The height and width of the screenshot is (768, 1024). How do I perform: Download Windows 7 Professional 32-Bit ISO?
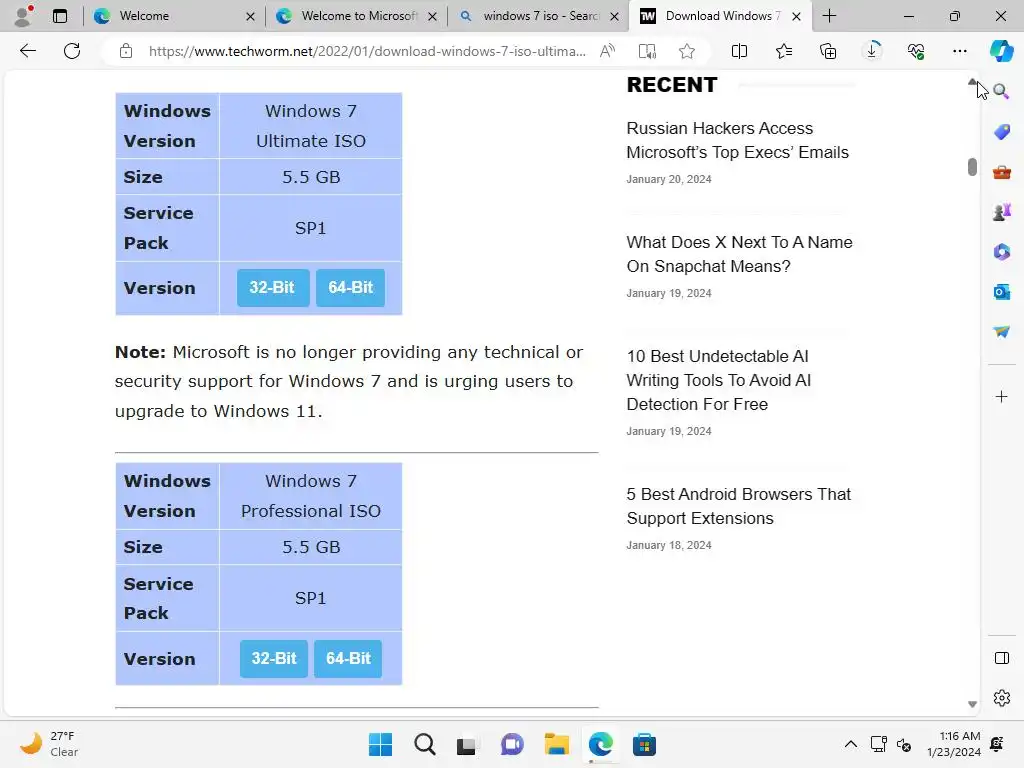274,658
